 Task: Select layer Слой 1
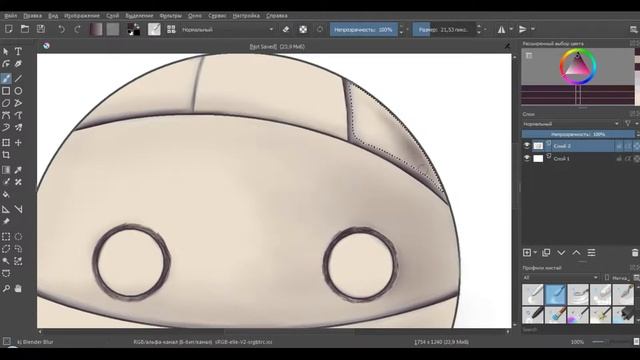click(x=580, y=158)
